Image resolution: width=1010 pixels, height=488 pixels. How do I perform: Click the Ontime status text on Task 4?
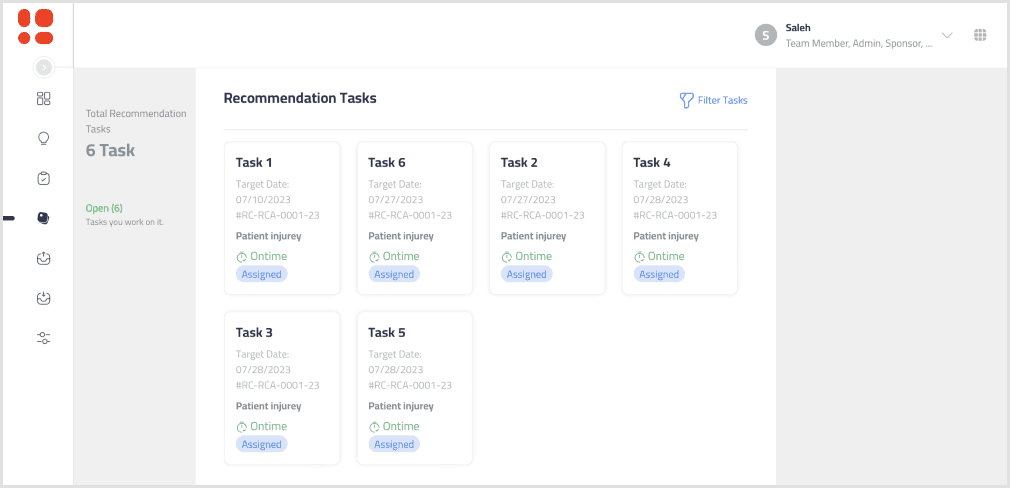click(x=666, y=256)
